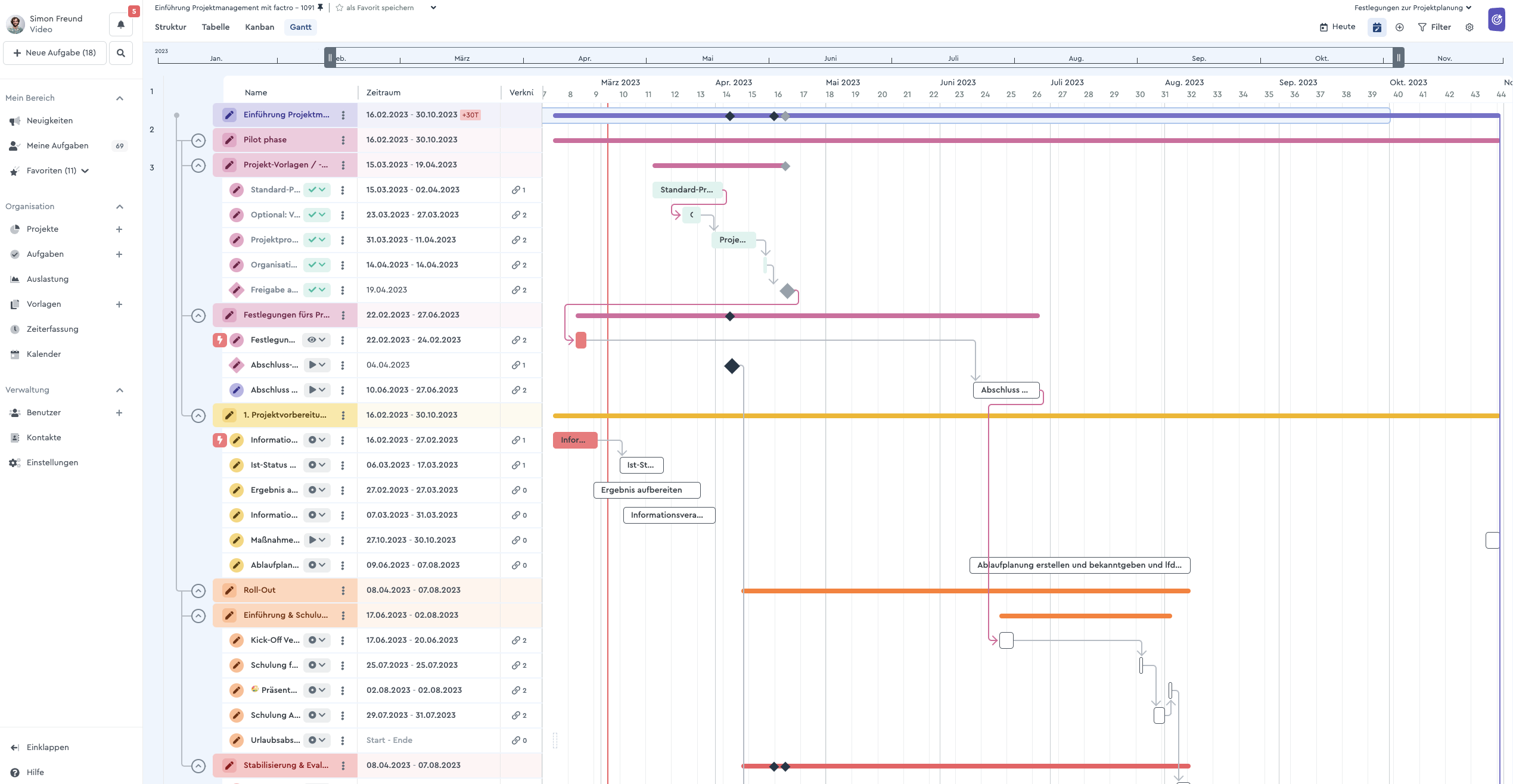Open Einstellungen in sidebar

tap(52, 463)
